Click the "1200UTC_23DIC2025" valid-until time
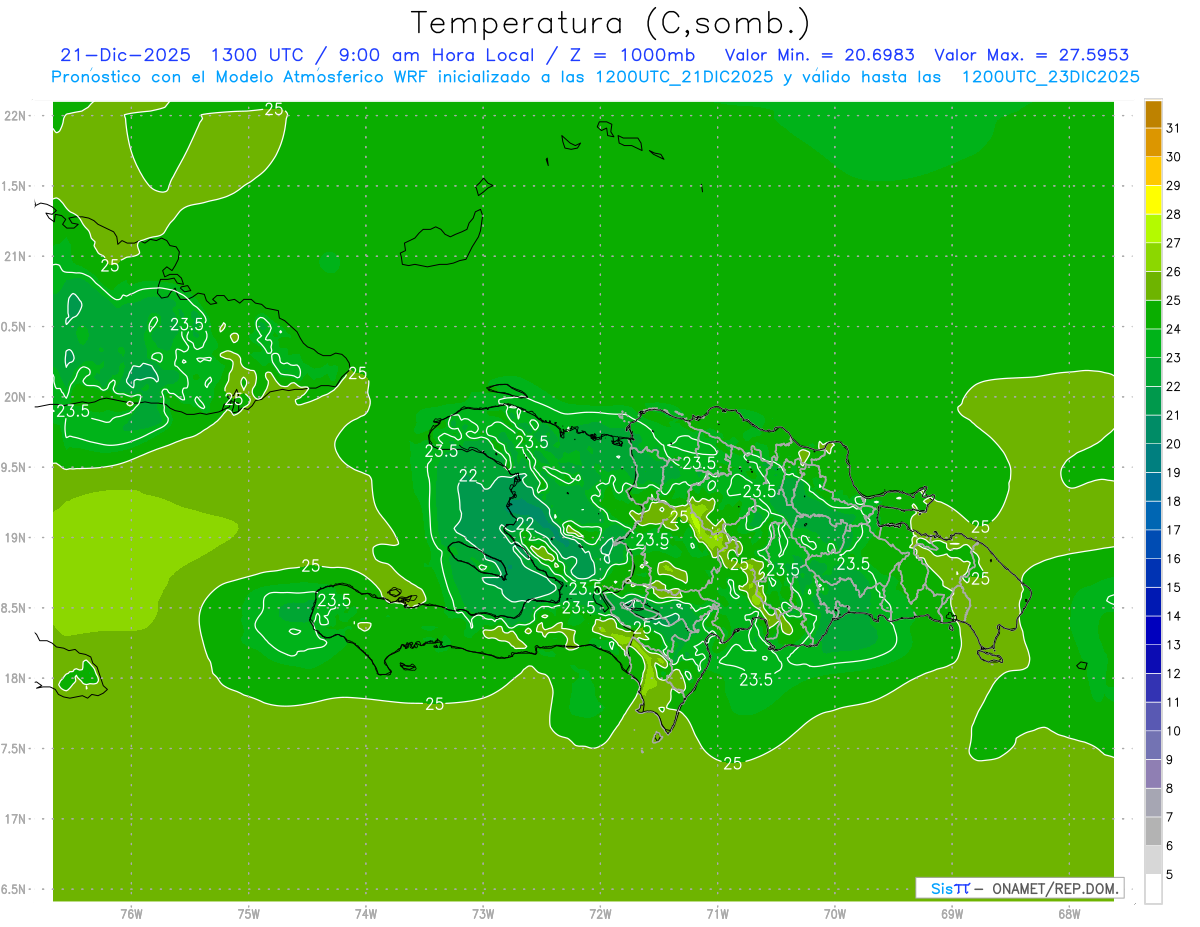This screenshot has width=1200, height=927. (x=1050, y=77)
